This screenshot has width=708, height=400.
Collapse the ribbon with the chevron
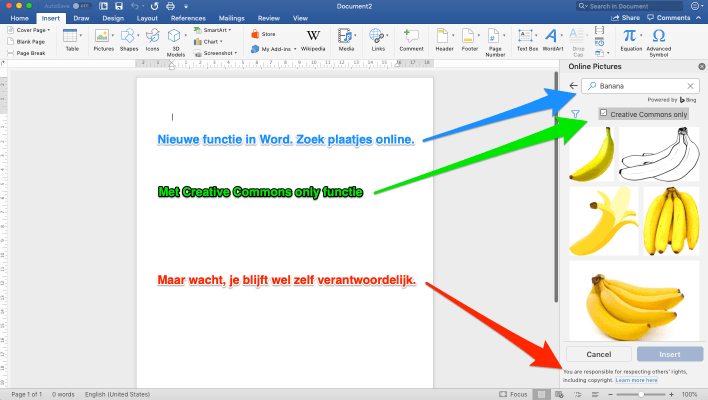click(699, 18)
